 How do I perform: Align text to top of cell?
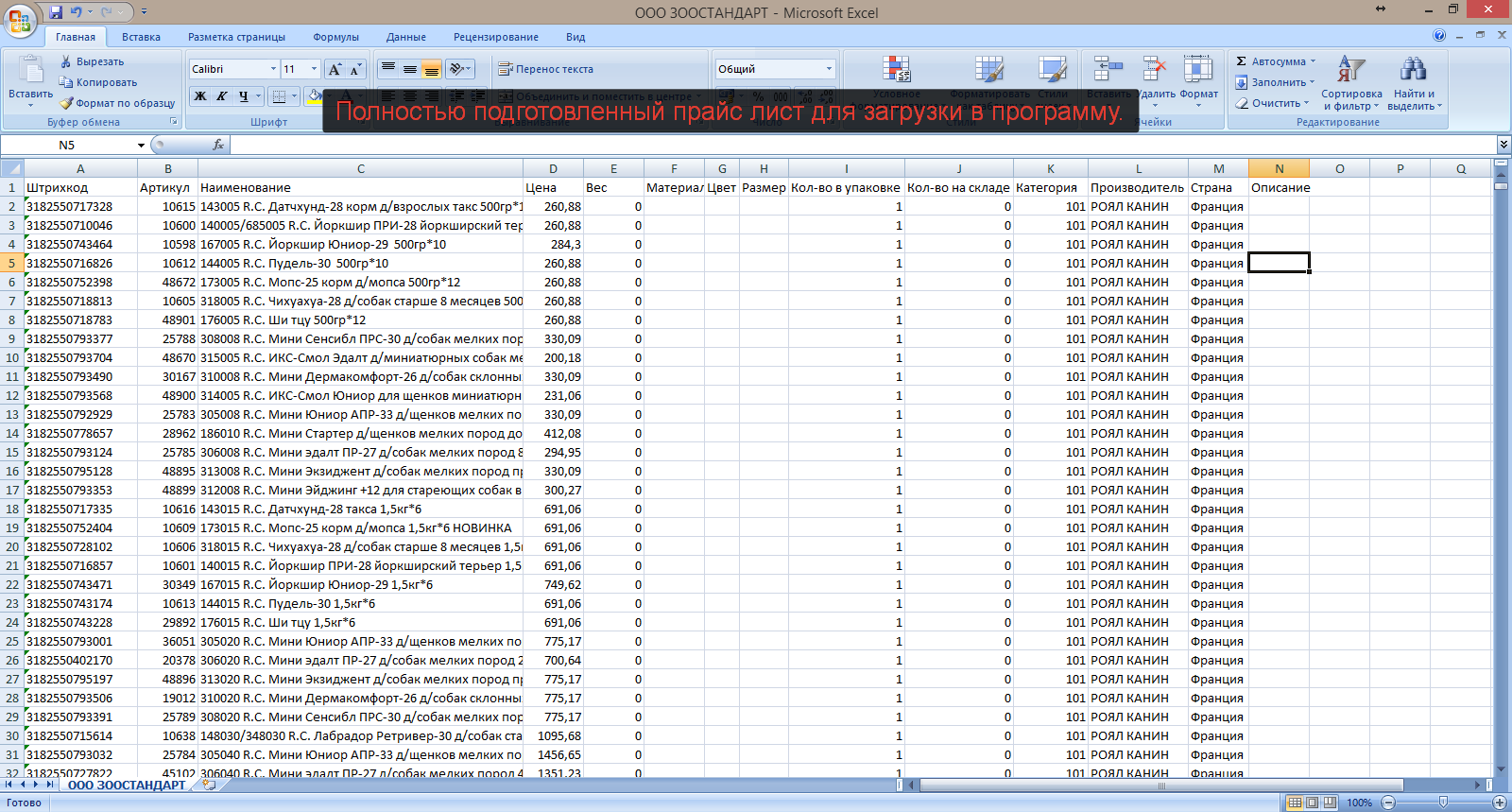[x=388, y=69]
